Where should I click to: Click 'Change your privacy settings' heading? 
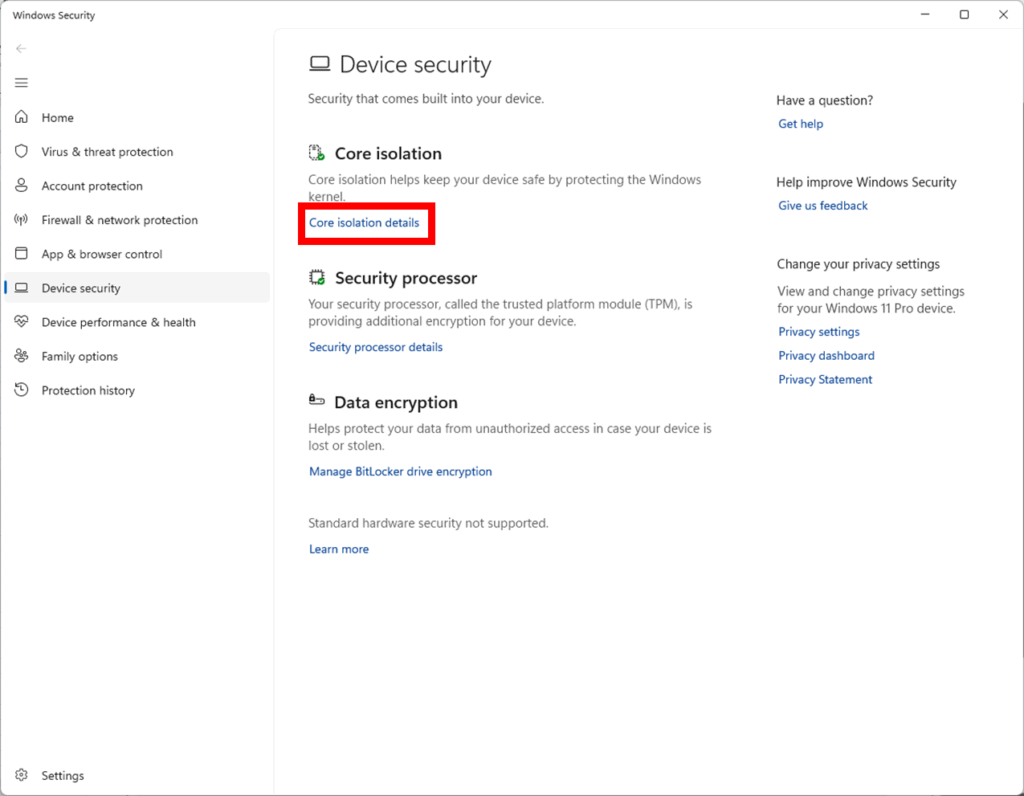click(x=858, y=264)
